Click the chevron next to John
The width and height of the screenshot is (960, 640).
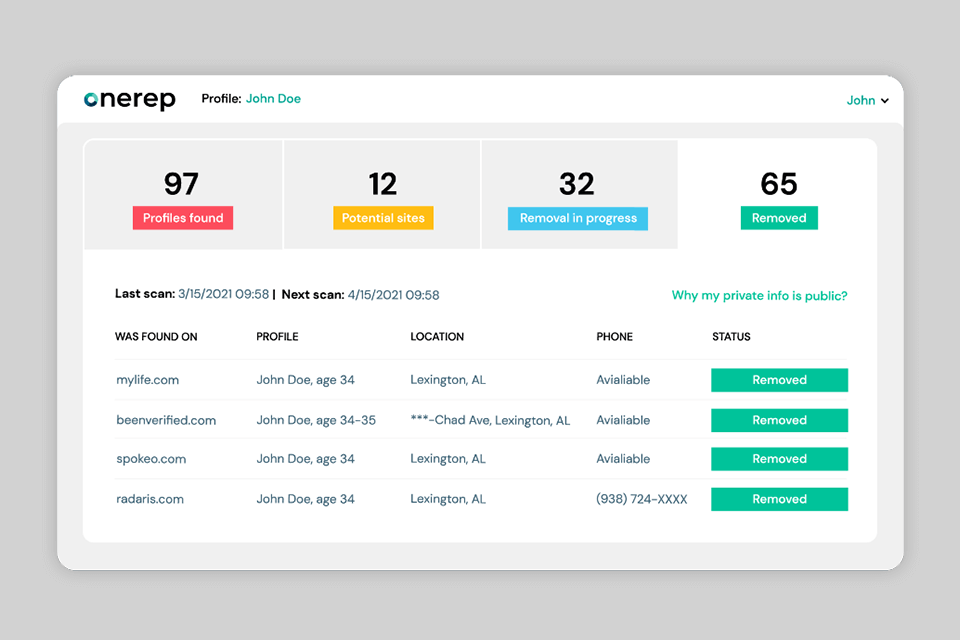tap(885, 101)
